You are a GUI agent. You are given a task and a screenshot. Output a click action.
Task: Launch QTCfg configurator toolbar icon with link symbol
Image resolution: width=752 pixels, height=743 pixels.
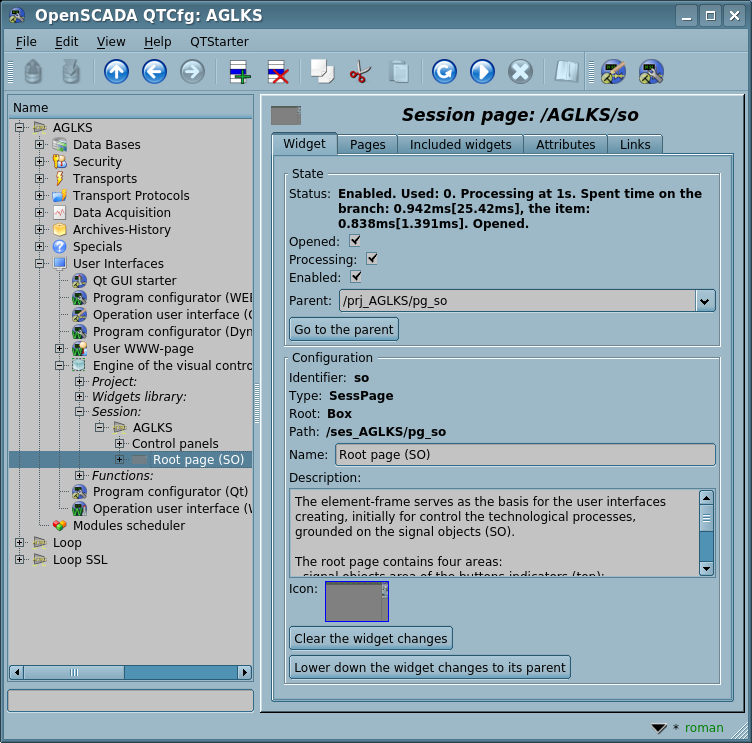(x=613, y=72)
